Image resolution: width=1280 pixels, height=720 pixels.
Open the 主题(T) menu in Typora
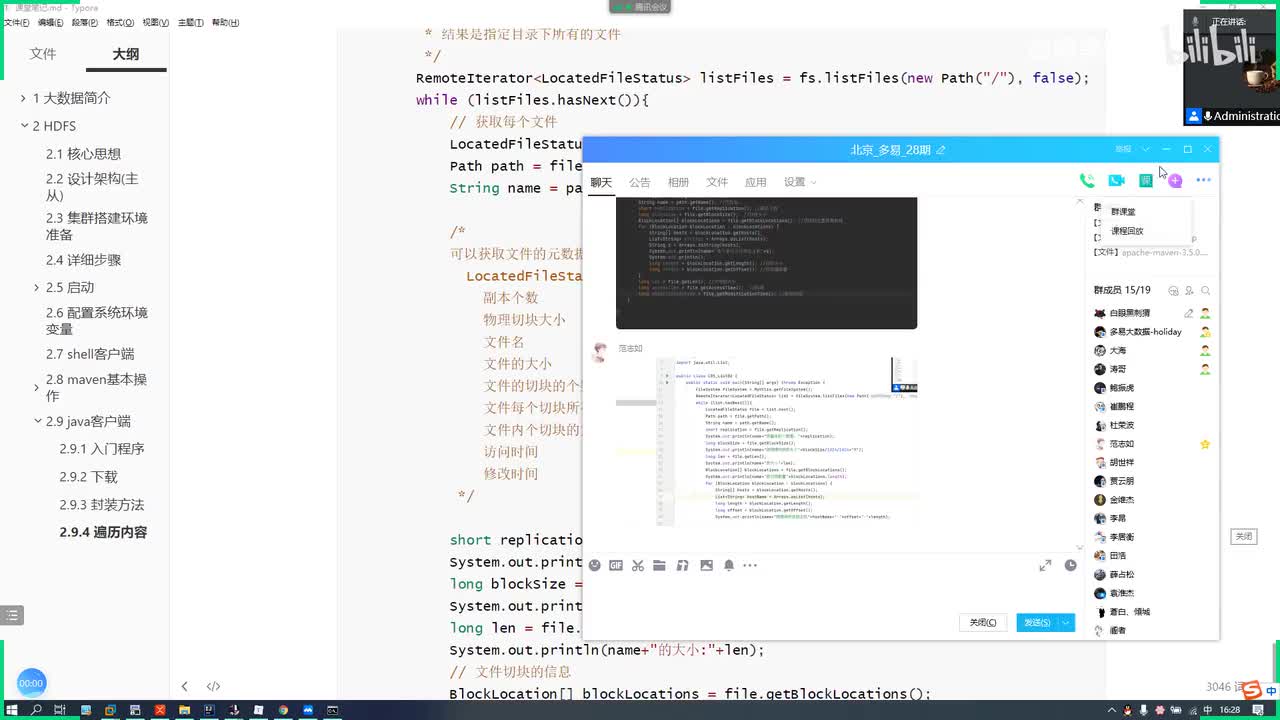click(190, 22)
